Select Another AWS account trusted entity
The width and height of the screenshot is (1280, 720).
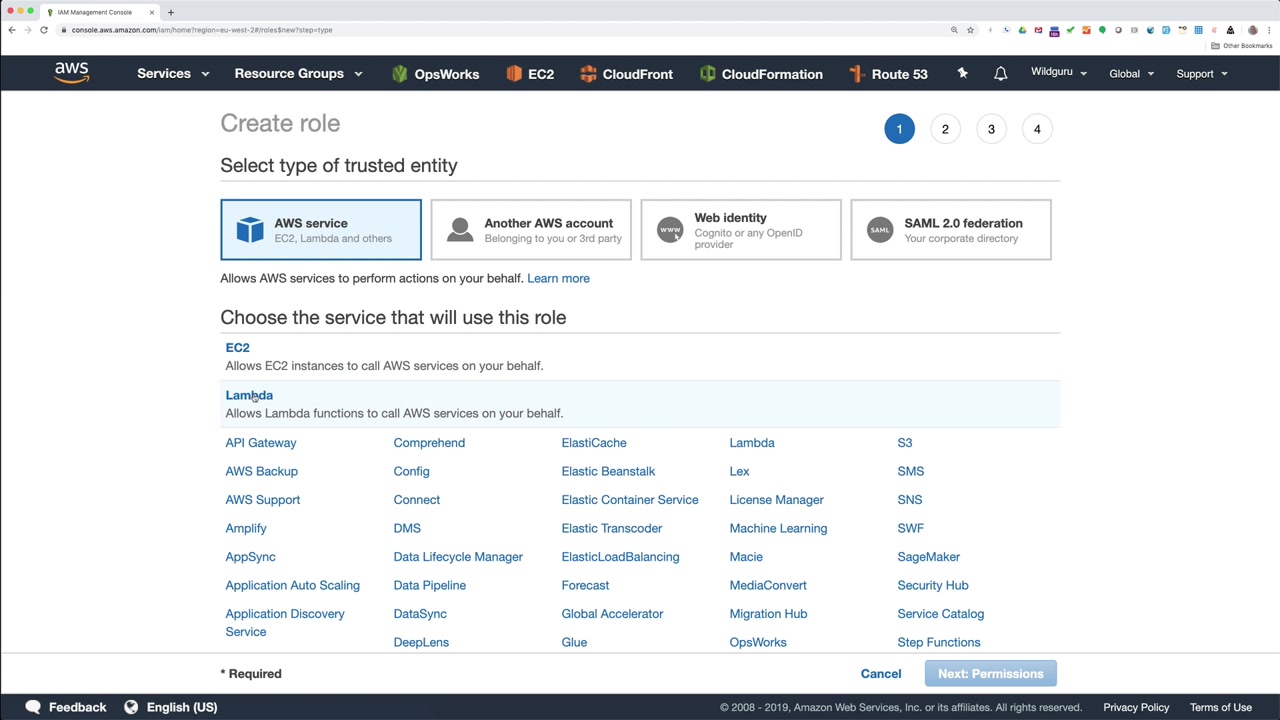pyautogui.click(x=531, y=230)
